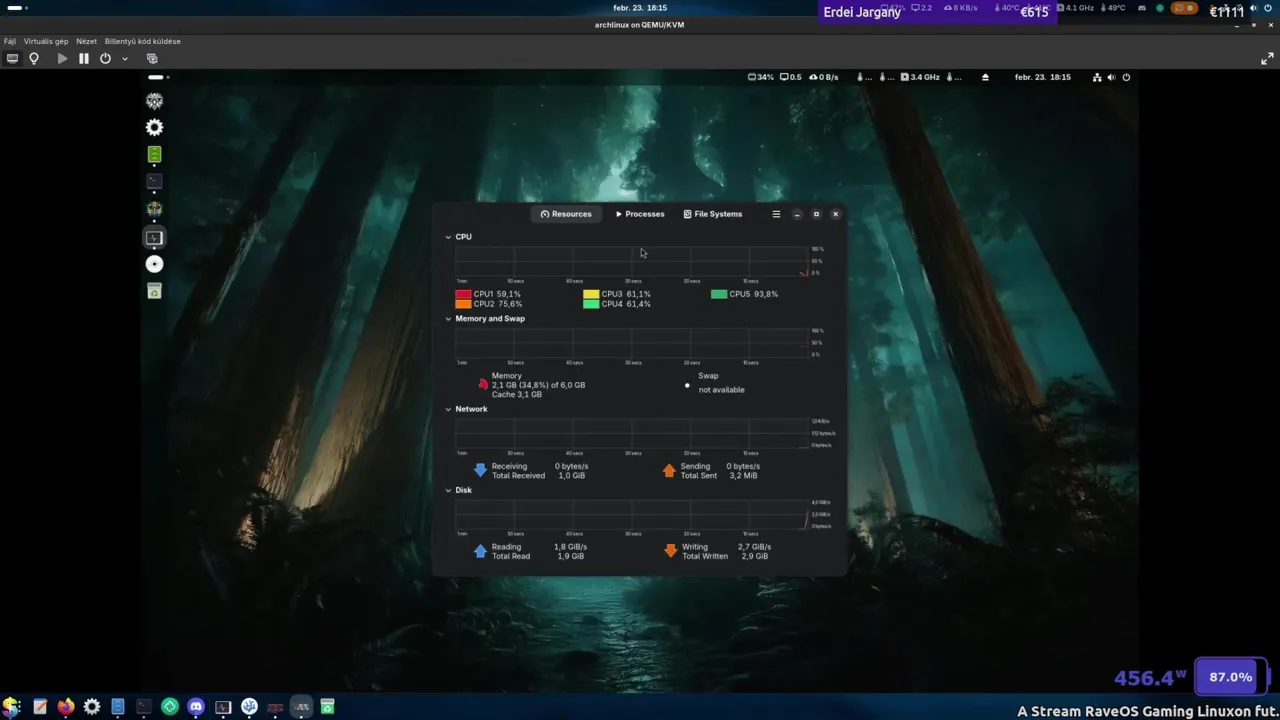Click the orange Sending arrow icon

coord(669,470)
